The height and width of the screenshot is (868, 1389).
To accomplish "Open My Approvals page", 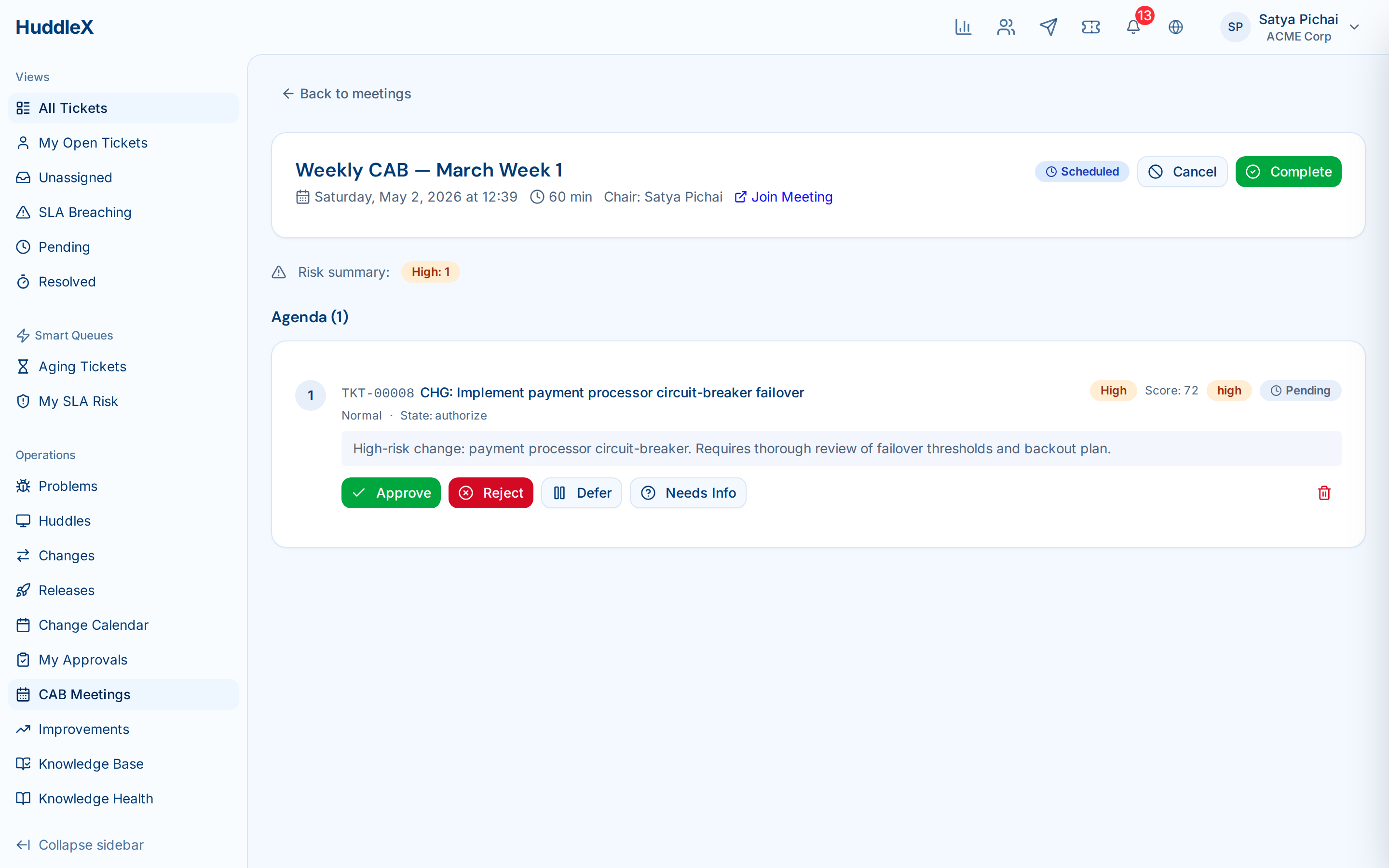I will point(123,660).
